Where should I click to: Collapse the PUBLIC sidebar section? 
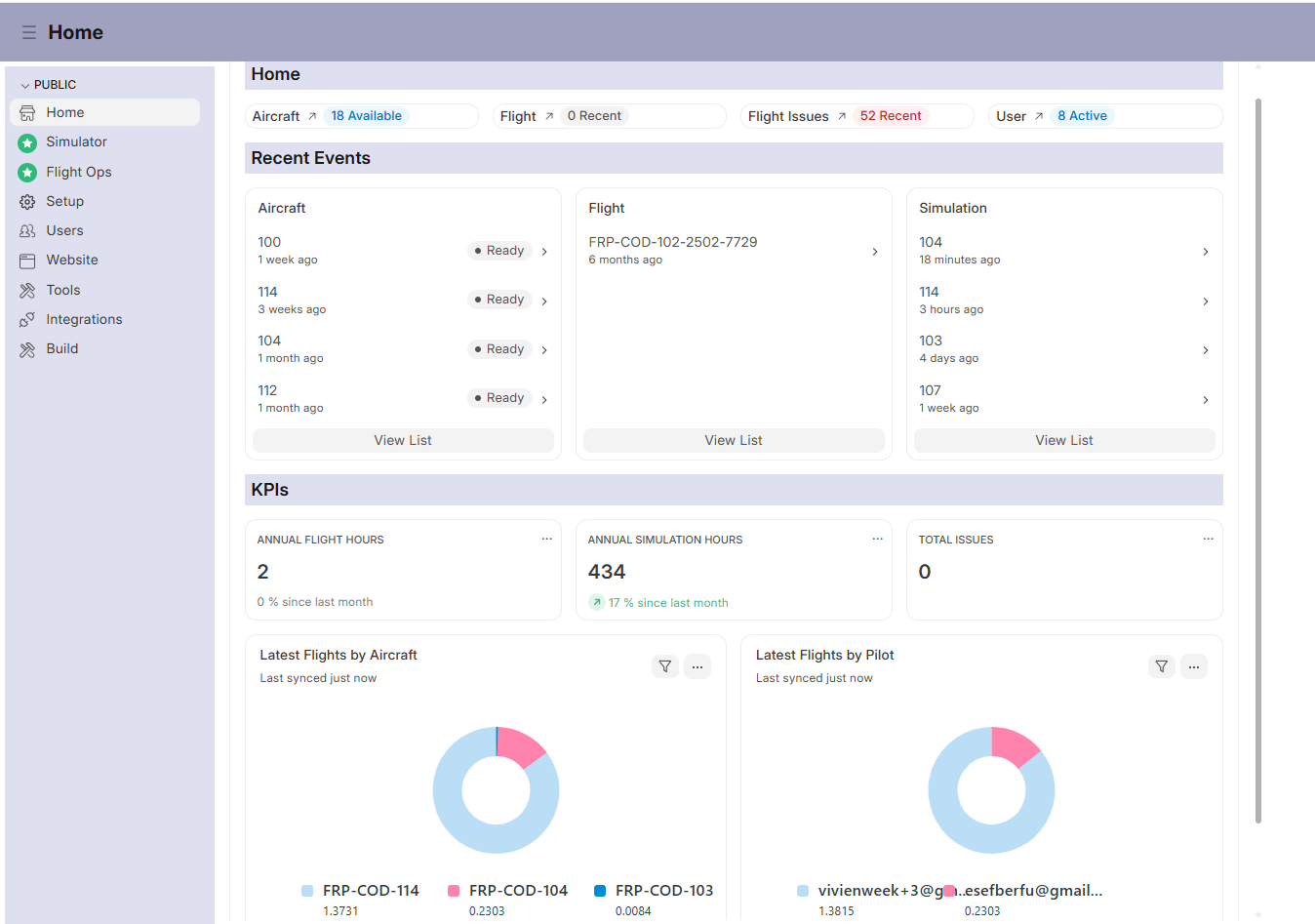pos(25,86)
